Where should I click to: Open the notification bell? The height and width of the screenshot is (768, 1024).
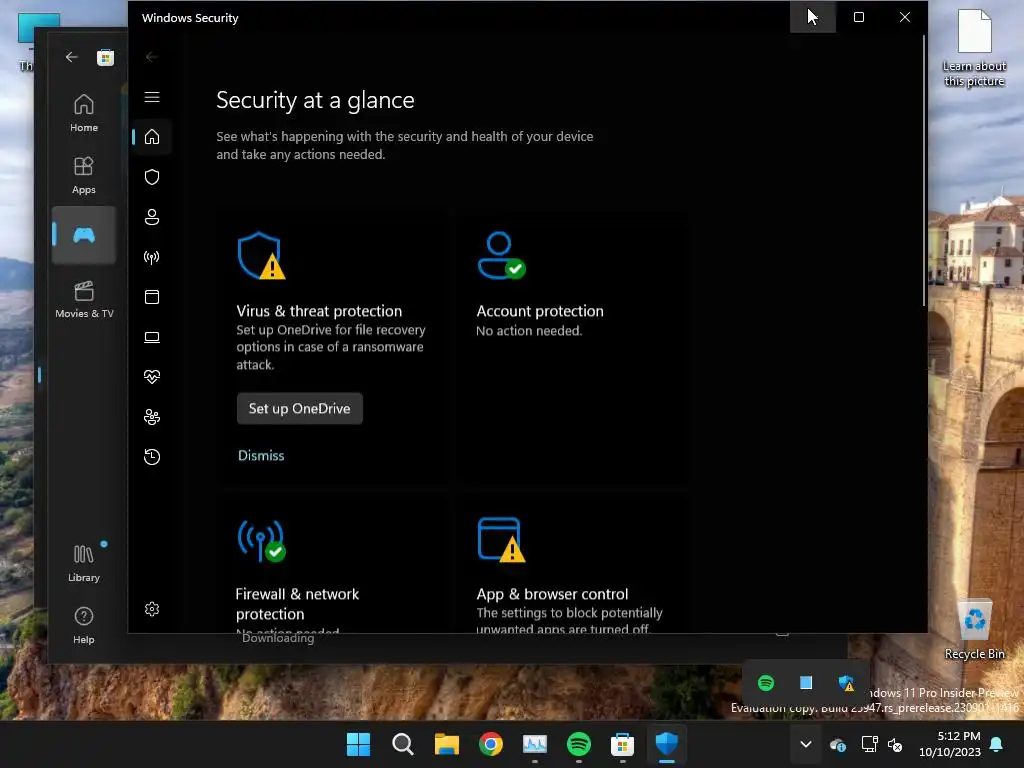pyautogui.click(x=997, y=744)
